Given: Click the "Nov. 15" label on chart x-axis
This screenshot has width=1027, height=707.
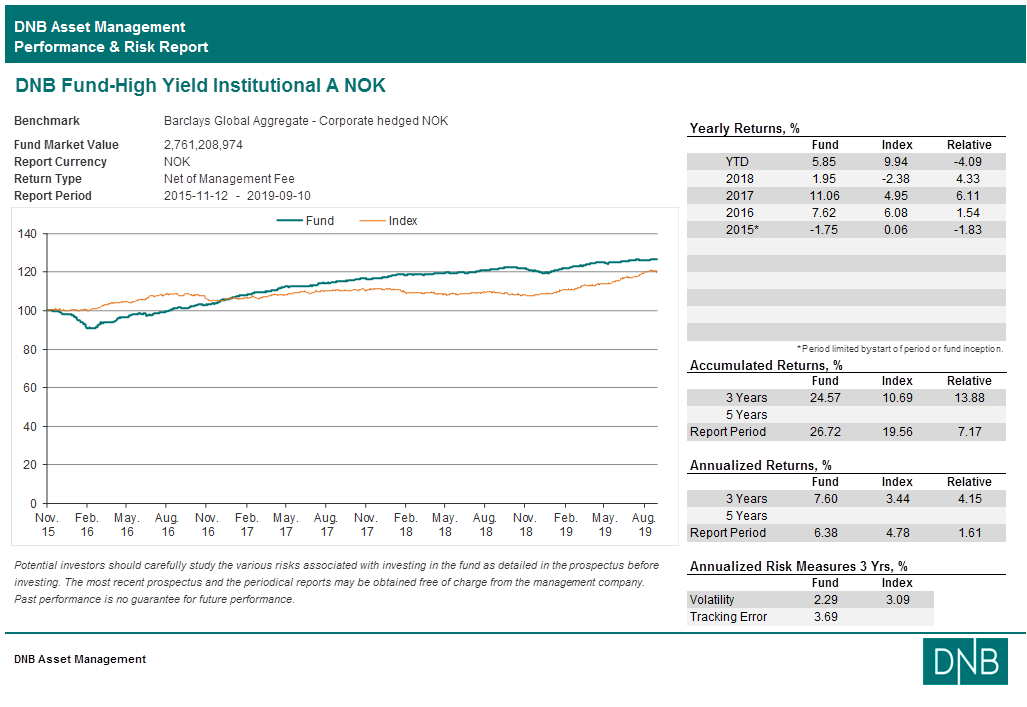Looking at the screenshot, I should click(x=47, y=525).
